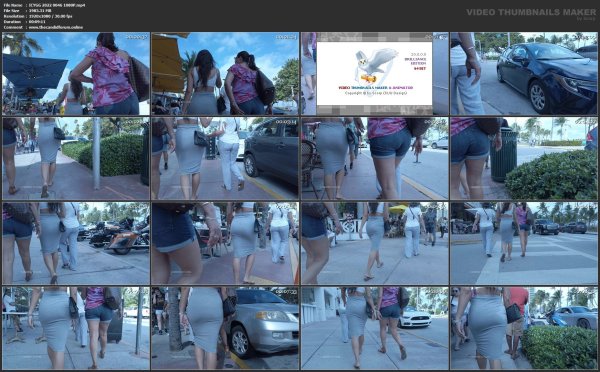600x372 pixels.
Task: Open thumbnail with green trash can and hedge
Action: point(524,158)
